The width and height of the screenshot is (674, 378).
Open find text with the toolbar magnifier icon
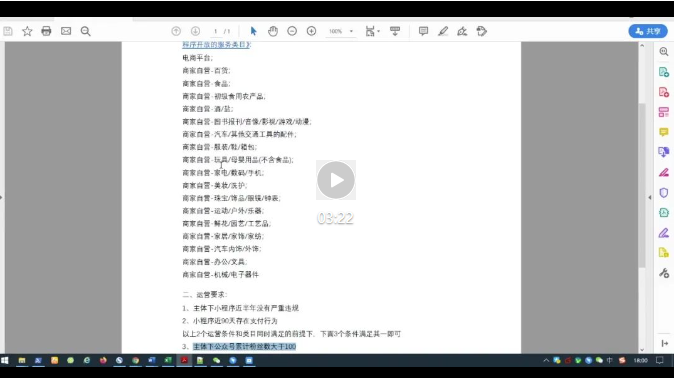coord(86,31)
